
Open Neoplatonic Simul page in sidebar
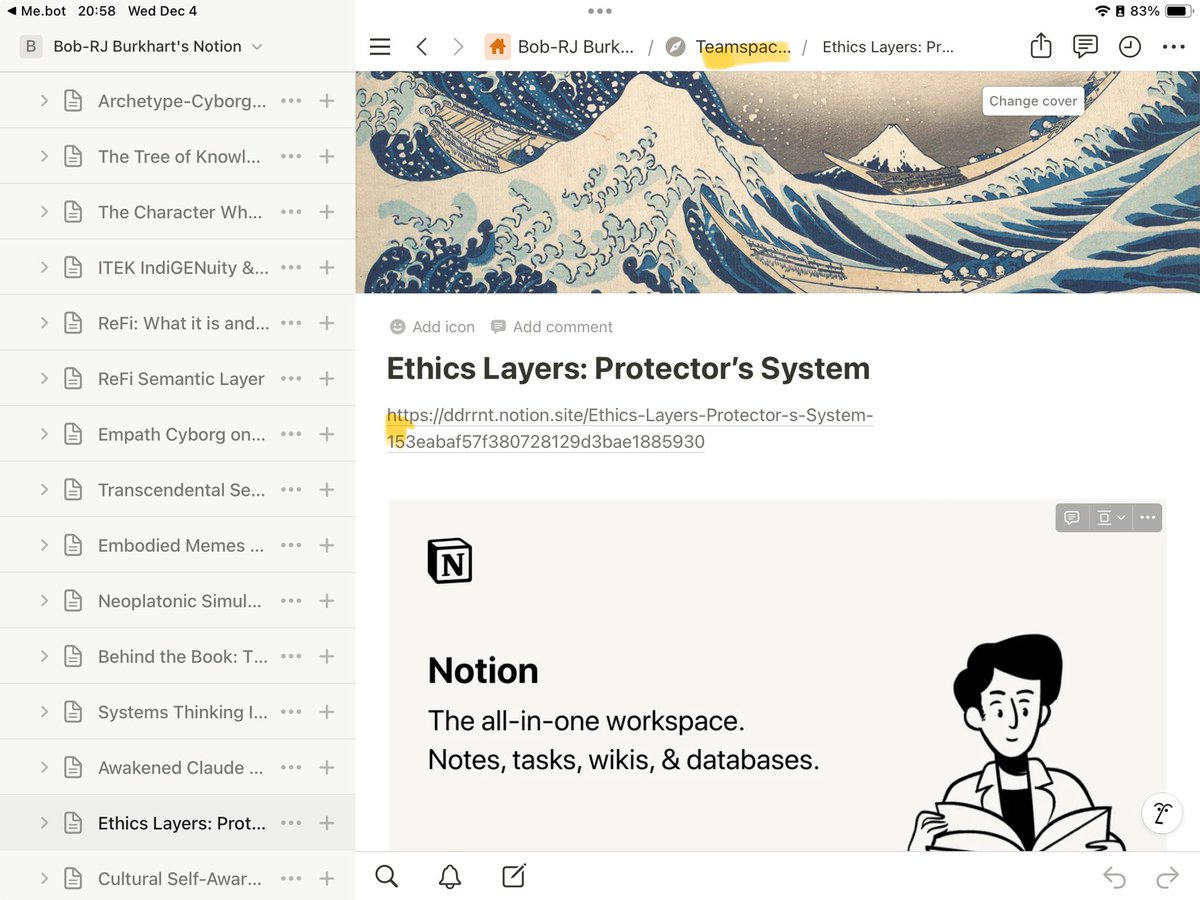180,601
